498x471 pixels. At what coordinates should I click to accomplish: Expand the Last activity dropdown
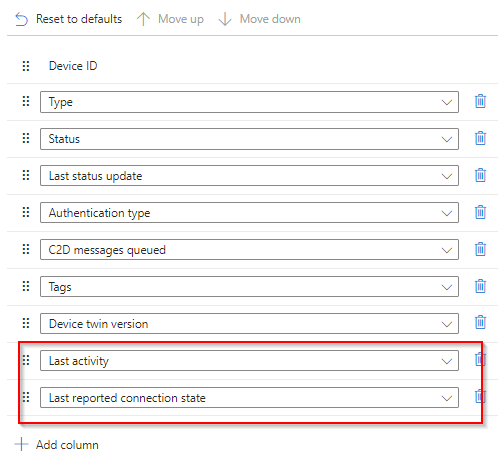[249, 361]
